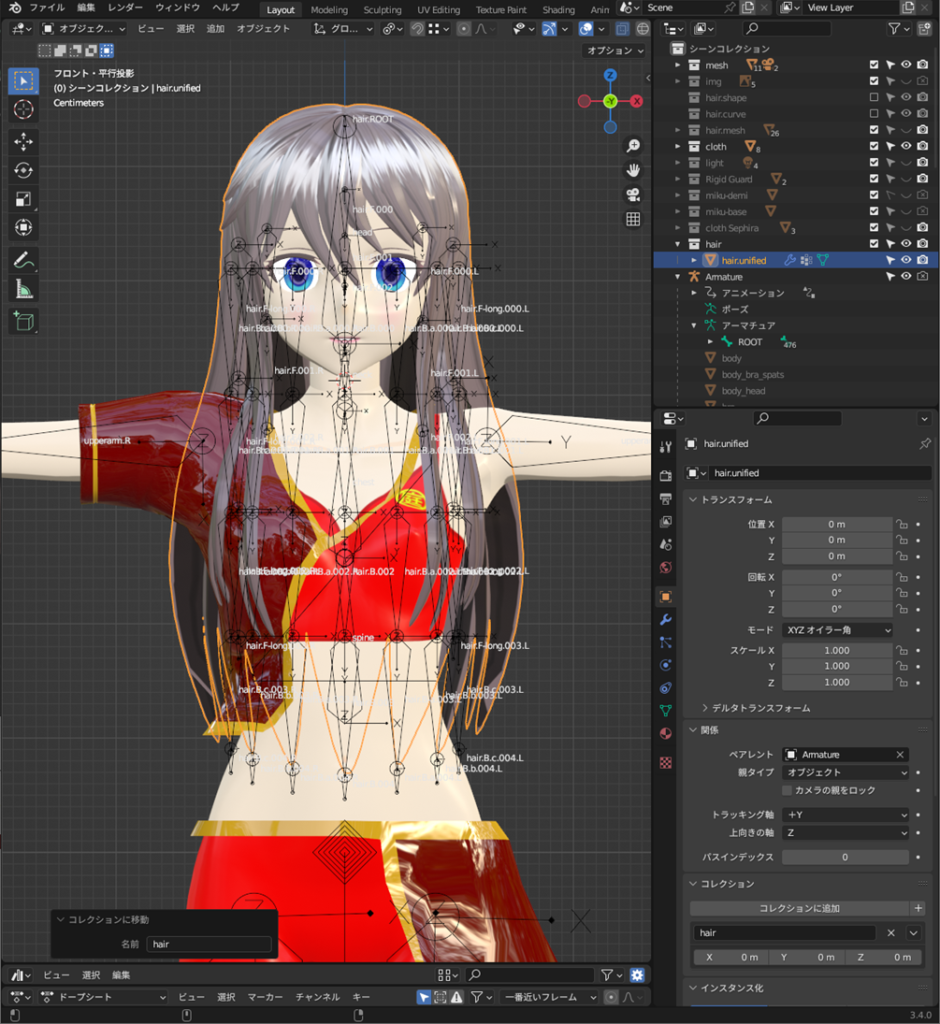940x1024 pixels.
Task: Click the hand pan-view icon
Action: [633, 170]
